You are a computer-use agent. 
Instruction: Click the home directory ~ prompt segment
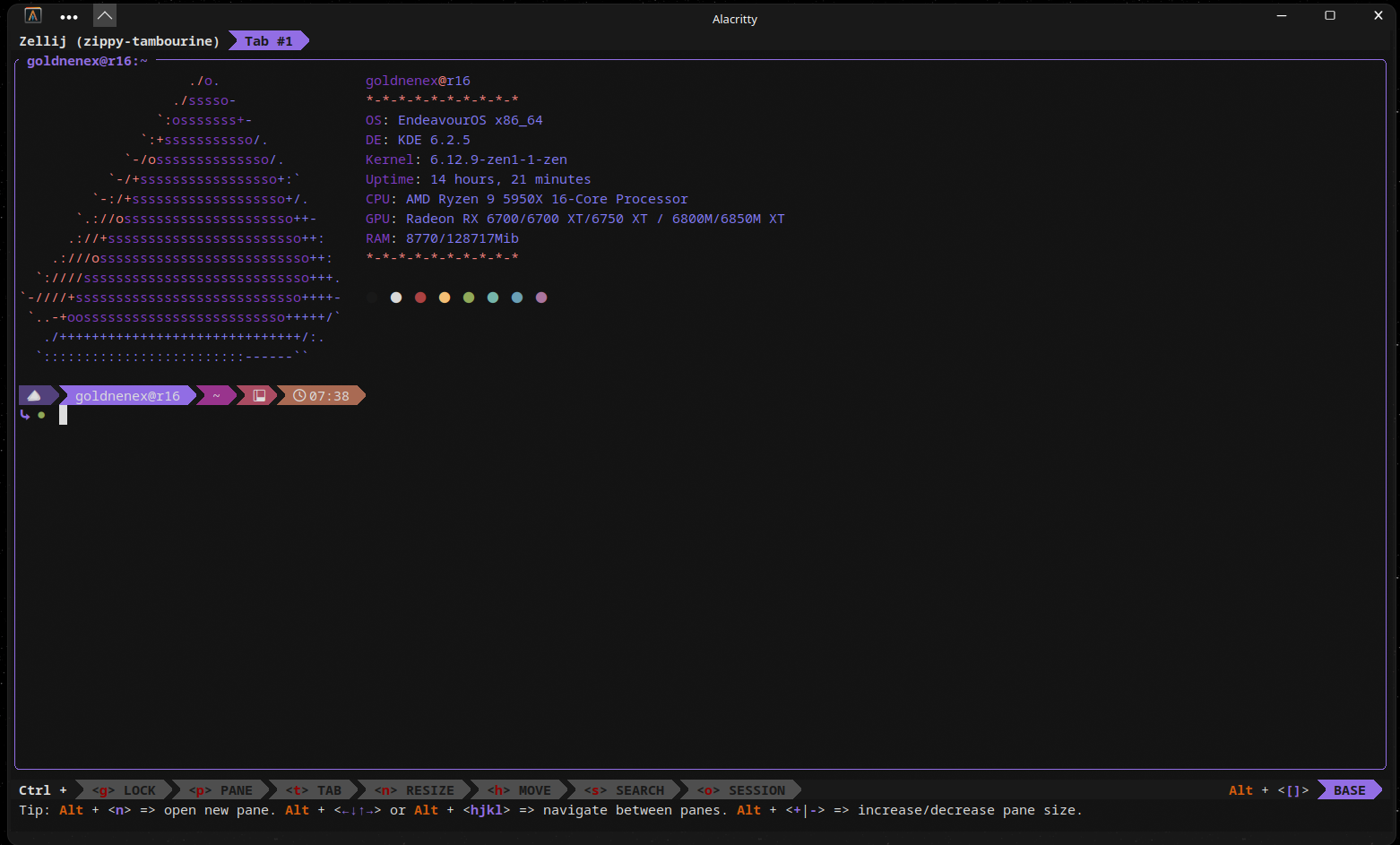[x=216, y=395]
